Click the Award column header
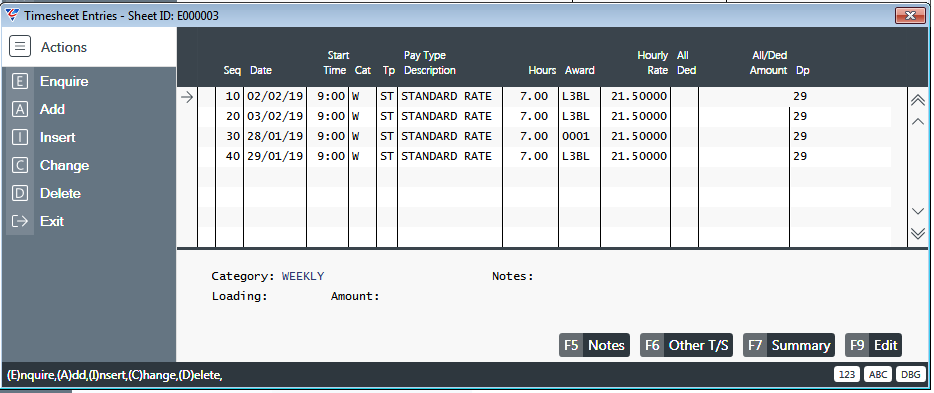 580,70
